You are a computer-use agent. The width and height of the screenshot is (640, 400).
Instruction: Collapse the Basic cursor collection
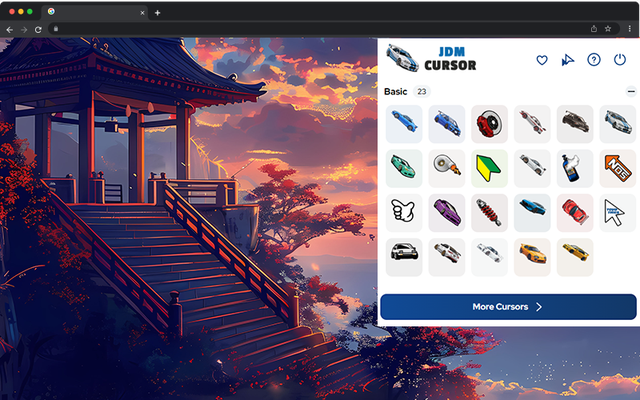pyautogui.click(x=631, y=91)
